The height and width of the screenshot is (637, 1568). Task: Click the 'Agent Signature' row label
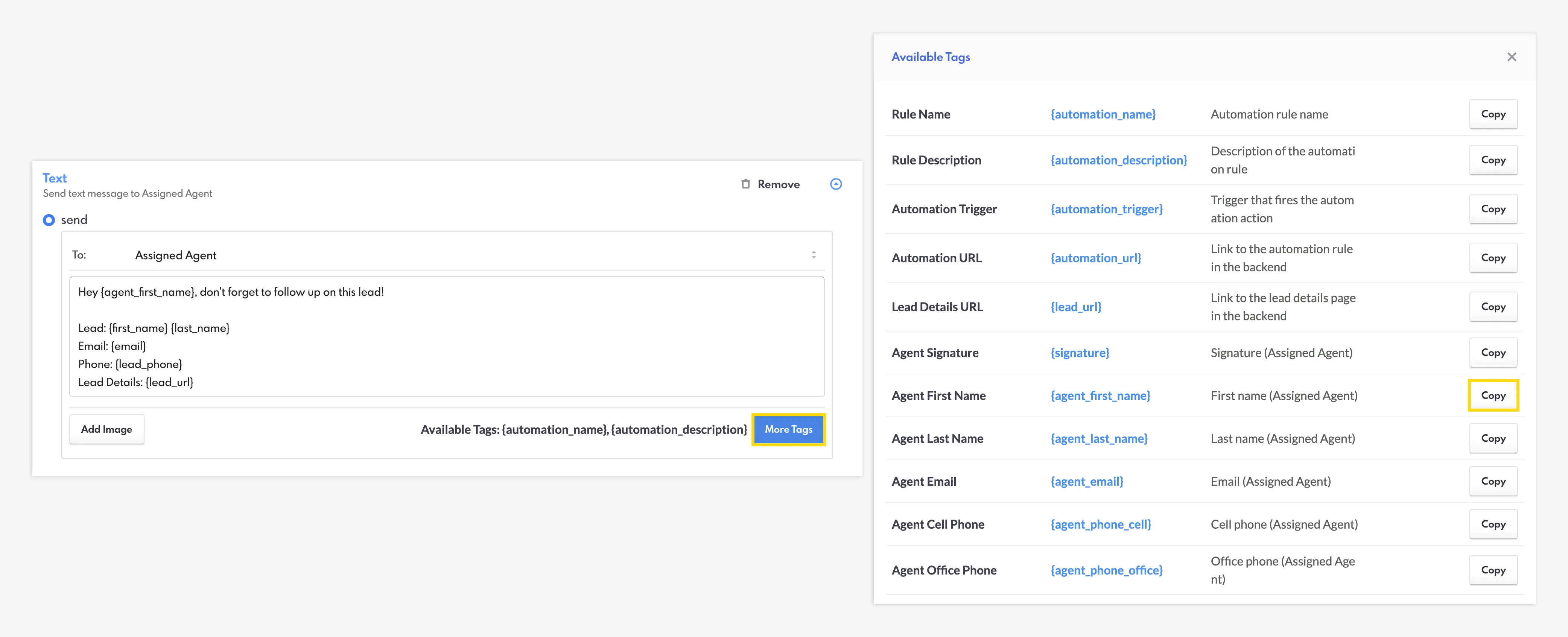coord(935,353)
